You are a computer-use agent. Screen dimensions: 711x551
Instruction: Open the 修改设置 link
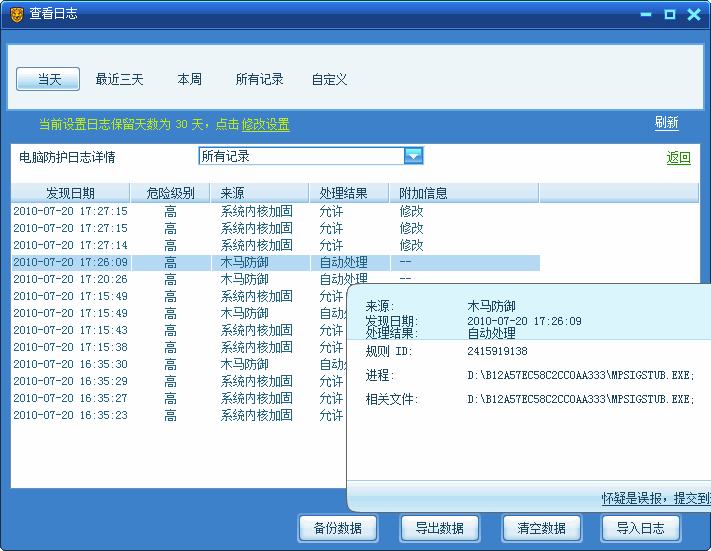pyautogui.click(x=265, y=124)
